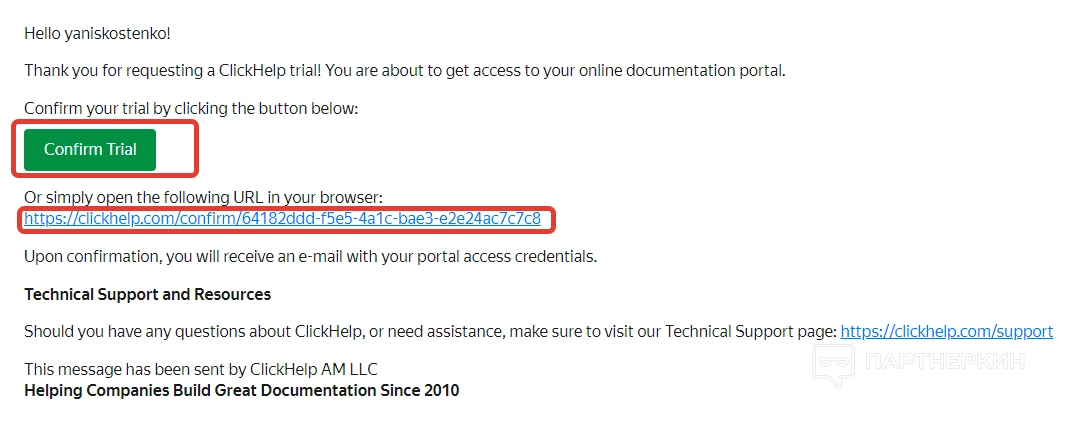Click the green Confirm Trial button

90,149
